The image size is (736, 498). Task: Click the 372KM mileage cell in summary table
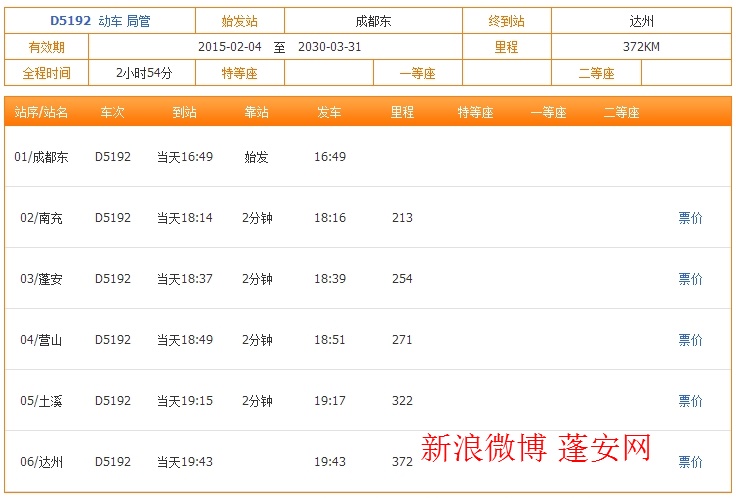click(x=640, y=47)
